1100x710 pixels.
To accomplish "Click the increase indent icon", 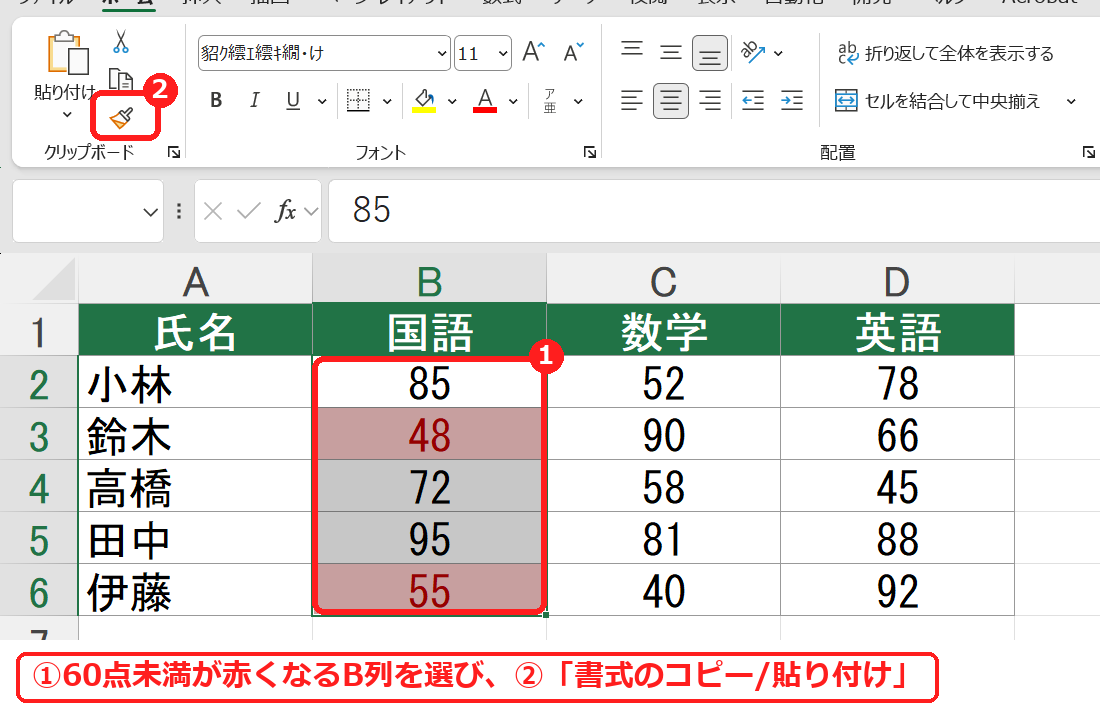I will click(792, 101).
